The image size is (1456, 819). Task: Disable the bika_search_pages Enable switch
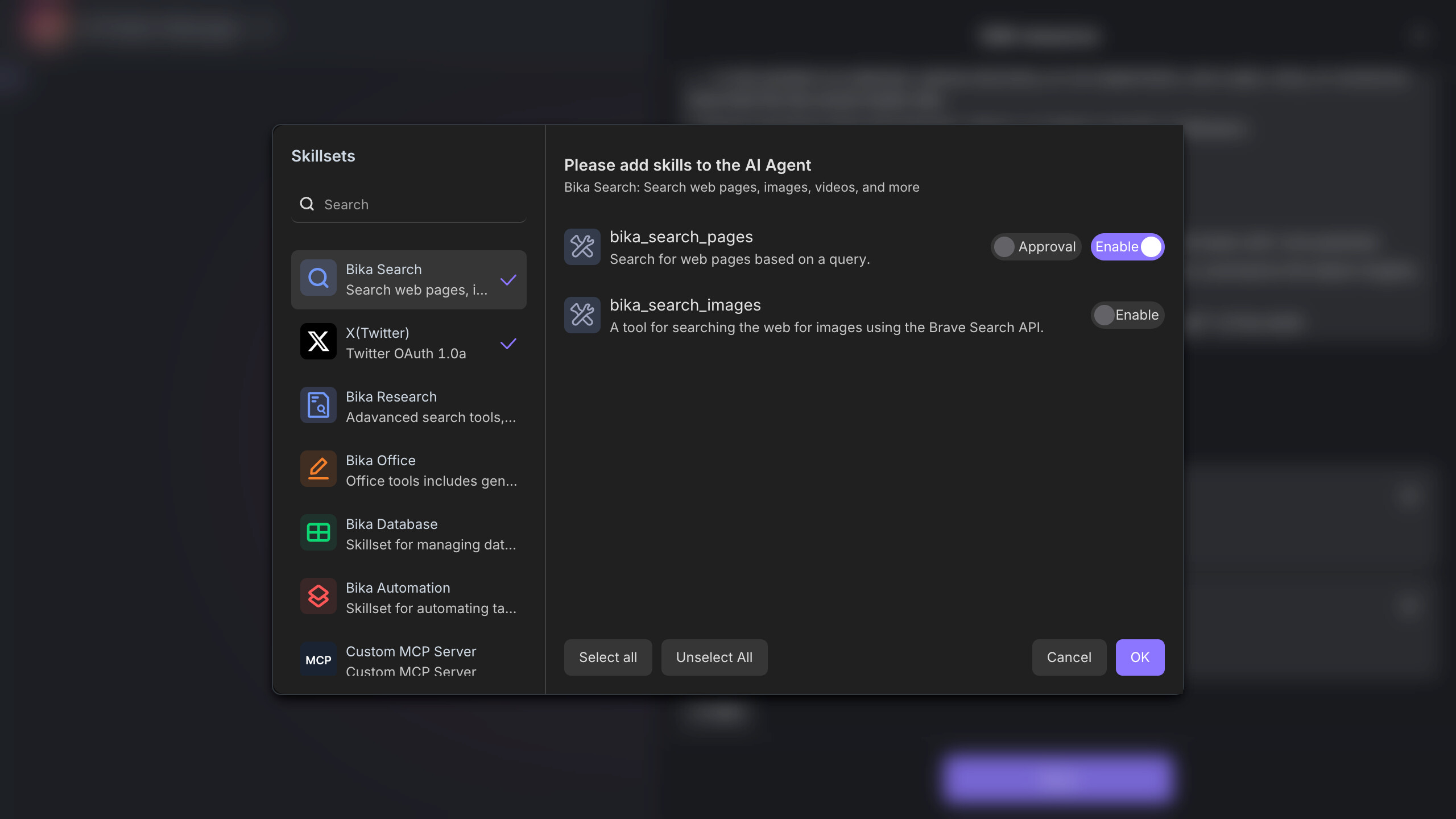click(1127, 247)
